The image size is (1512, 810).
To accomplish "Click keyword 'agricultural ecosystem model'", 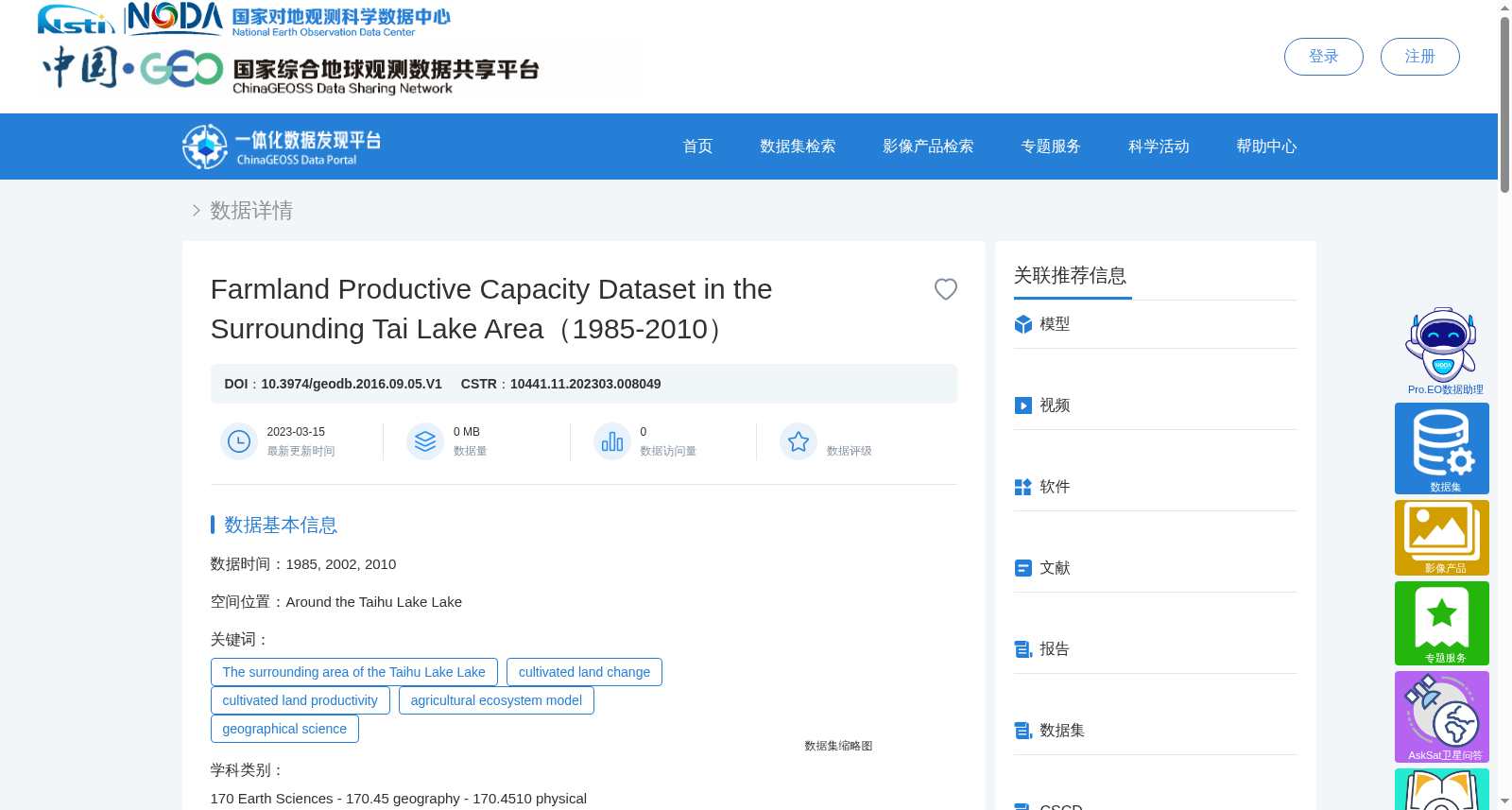I will click(496, 700).
